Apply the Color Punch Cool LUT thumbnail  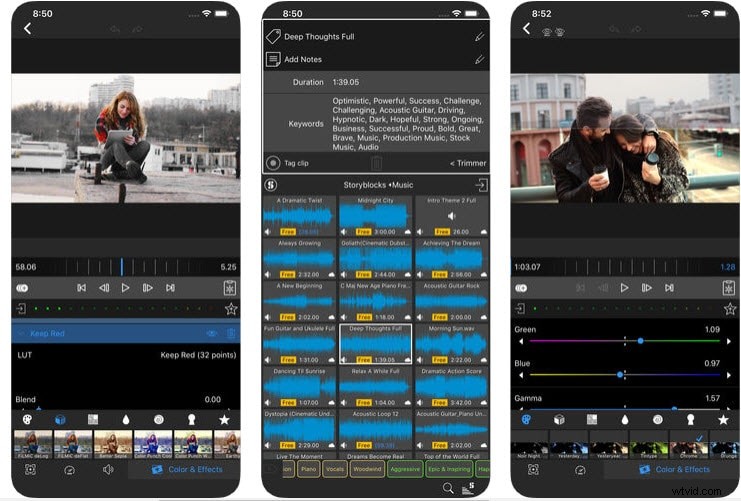tap(153, 444)
